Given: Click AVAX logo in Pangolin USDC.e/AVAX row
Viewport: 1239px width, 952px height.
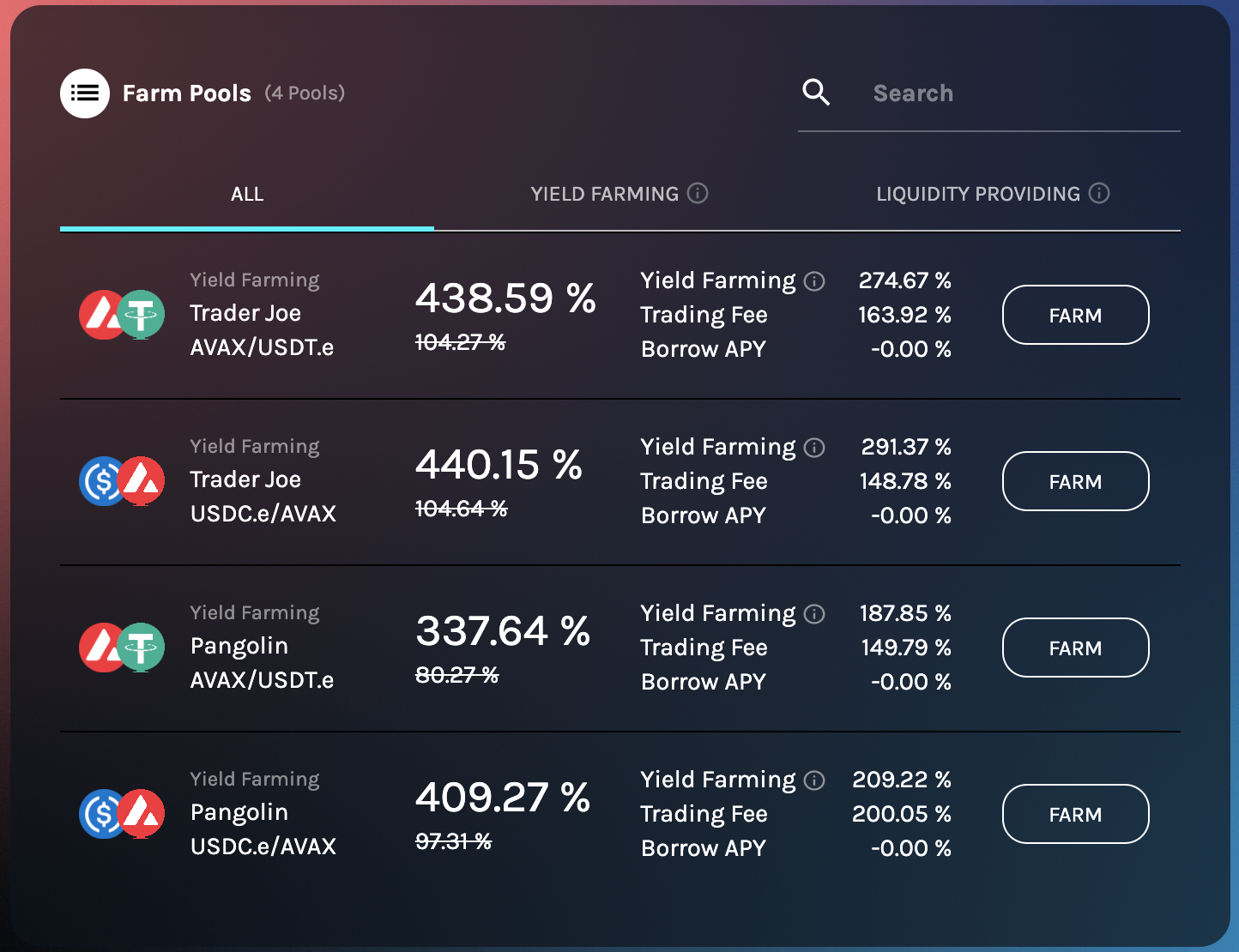Looking at the screenshot, I should point(142,814).
